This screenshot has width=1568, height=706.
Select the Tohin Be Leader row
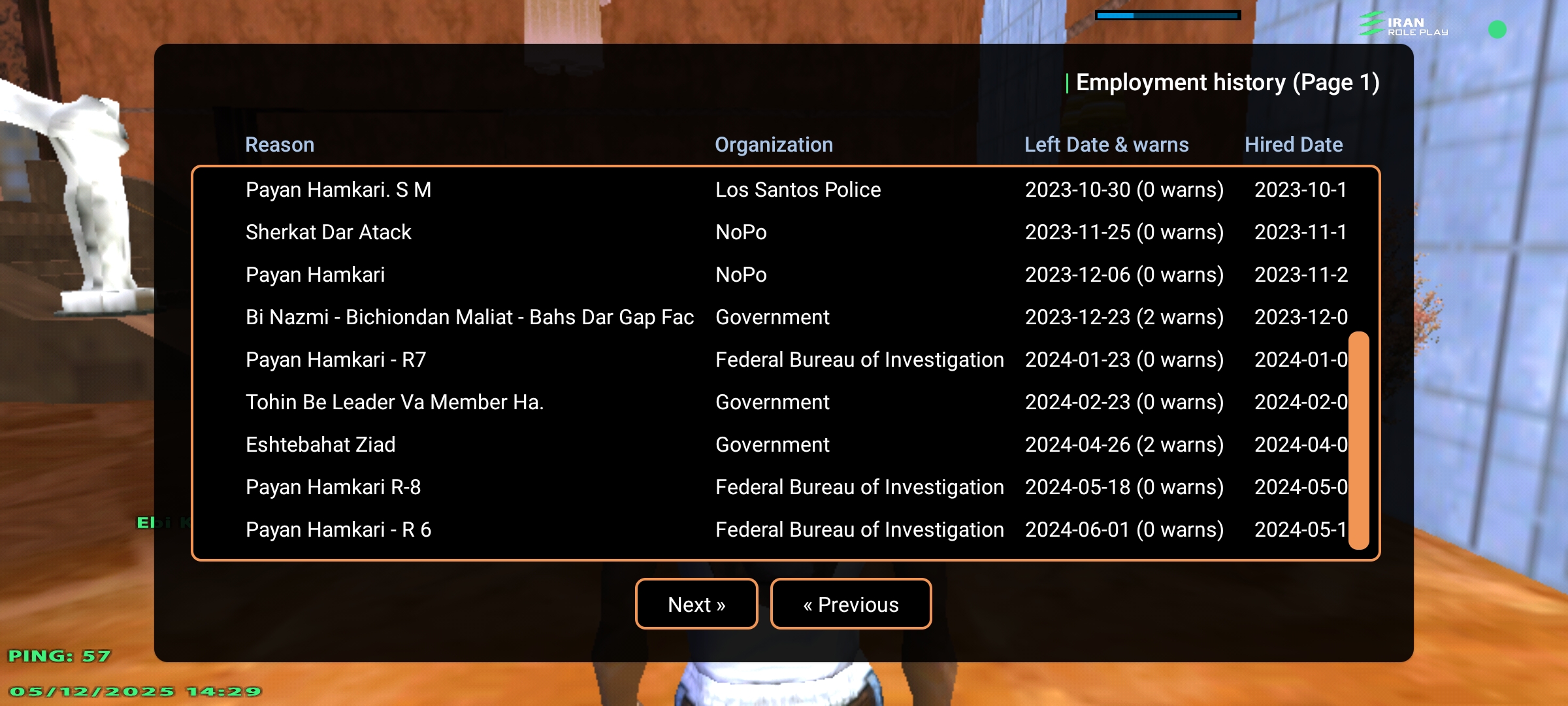pos(395,402)
